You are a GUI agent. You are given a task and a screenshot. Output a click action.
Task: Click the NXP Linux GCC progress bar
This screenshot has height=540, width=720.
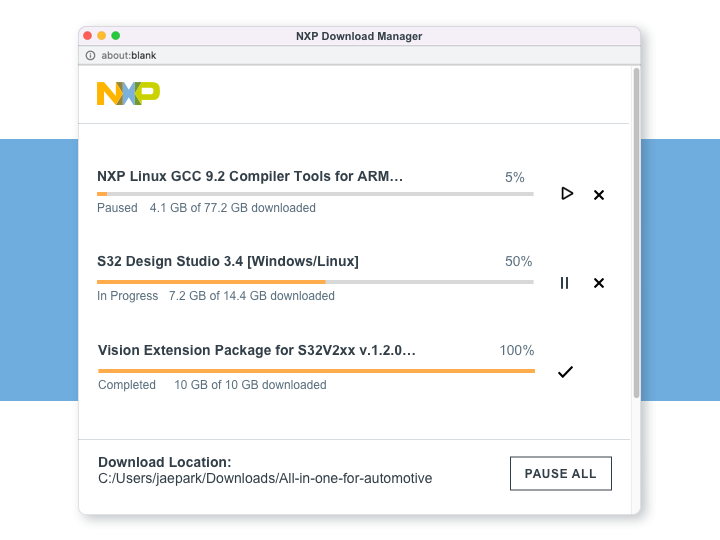coord(315,194)
